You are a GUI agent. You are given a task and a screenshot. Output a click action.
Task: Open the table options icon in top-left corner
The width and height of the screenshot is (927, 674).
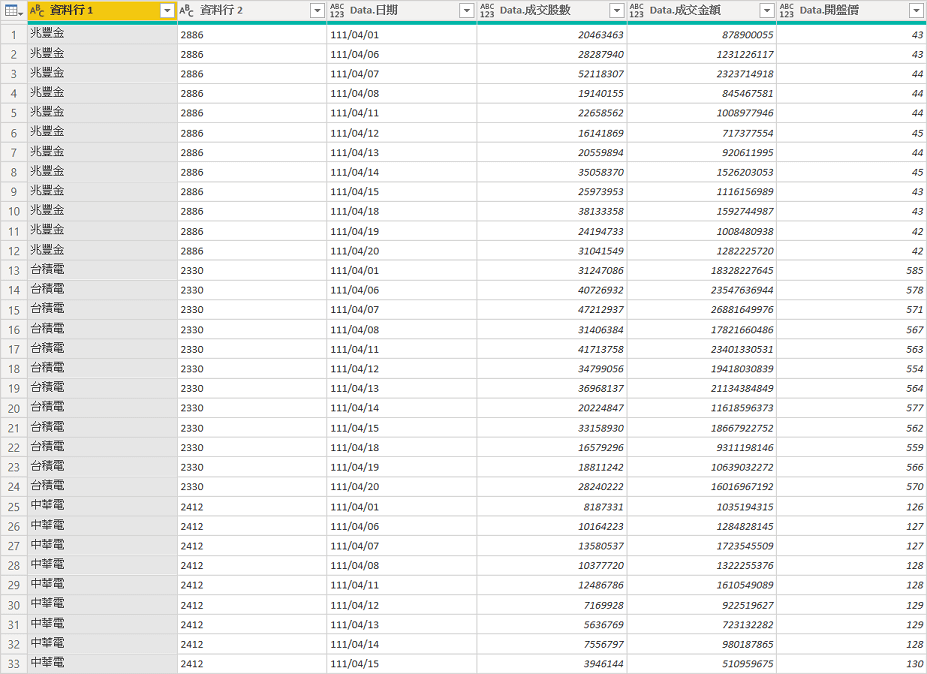click(x=14, y=10)
